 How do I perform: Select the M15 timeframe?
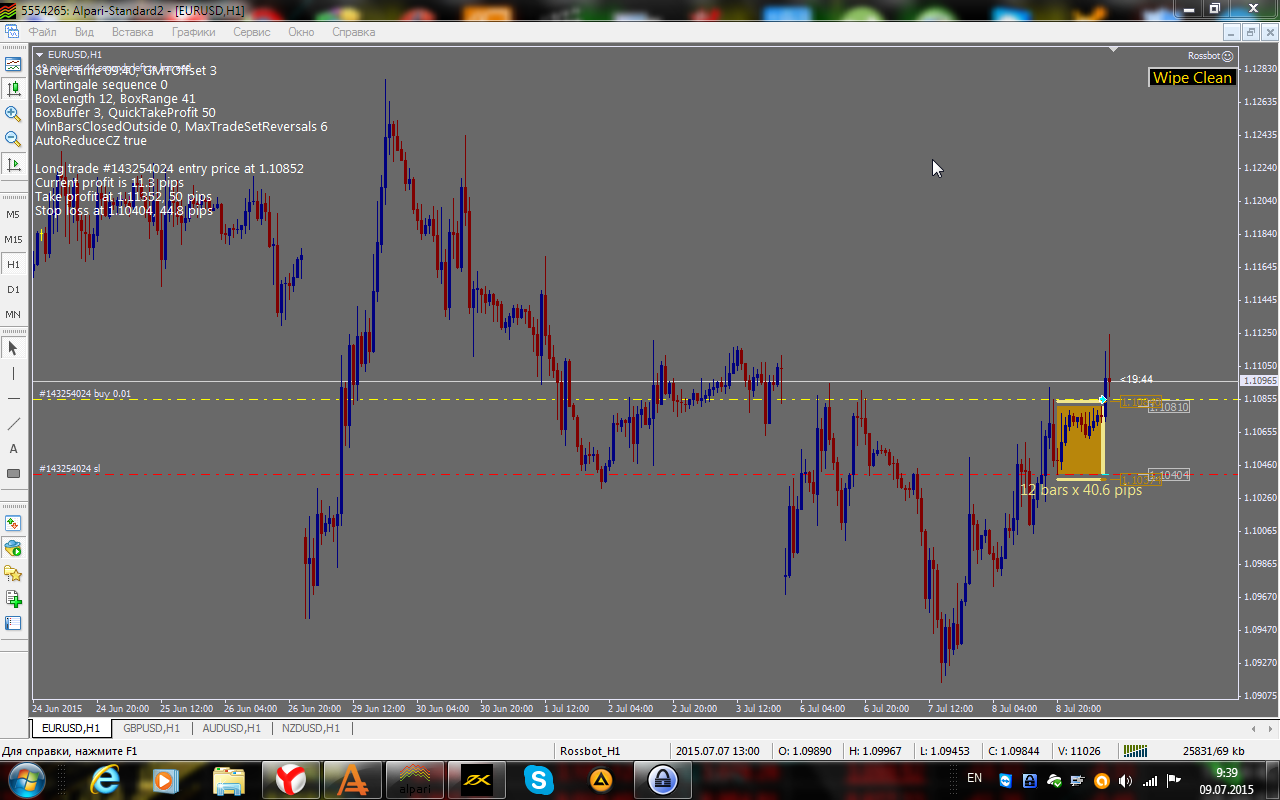point(13,239)
